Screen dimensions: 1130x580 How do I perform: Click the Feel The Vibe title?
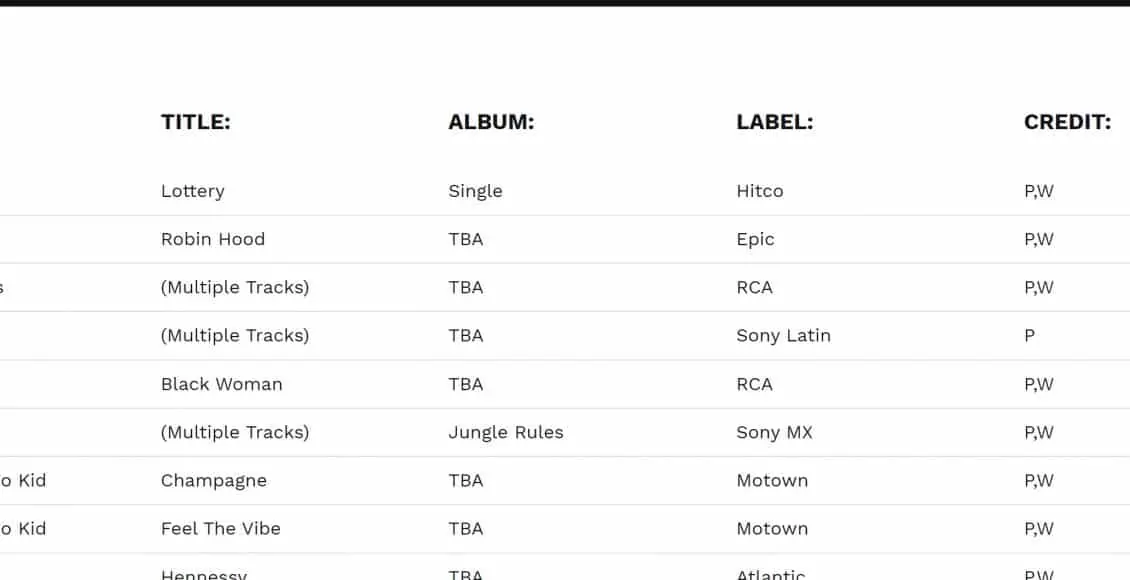click(221, 528)
